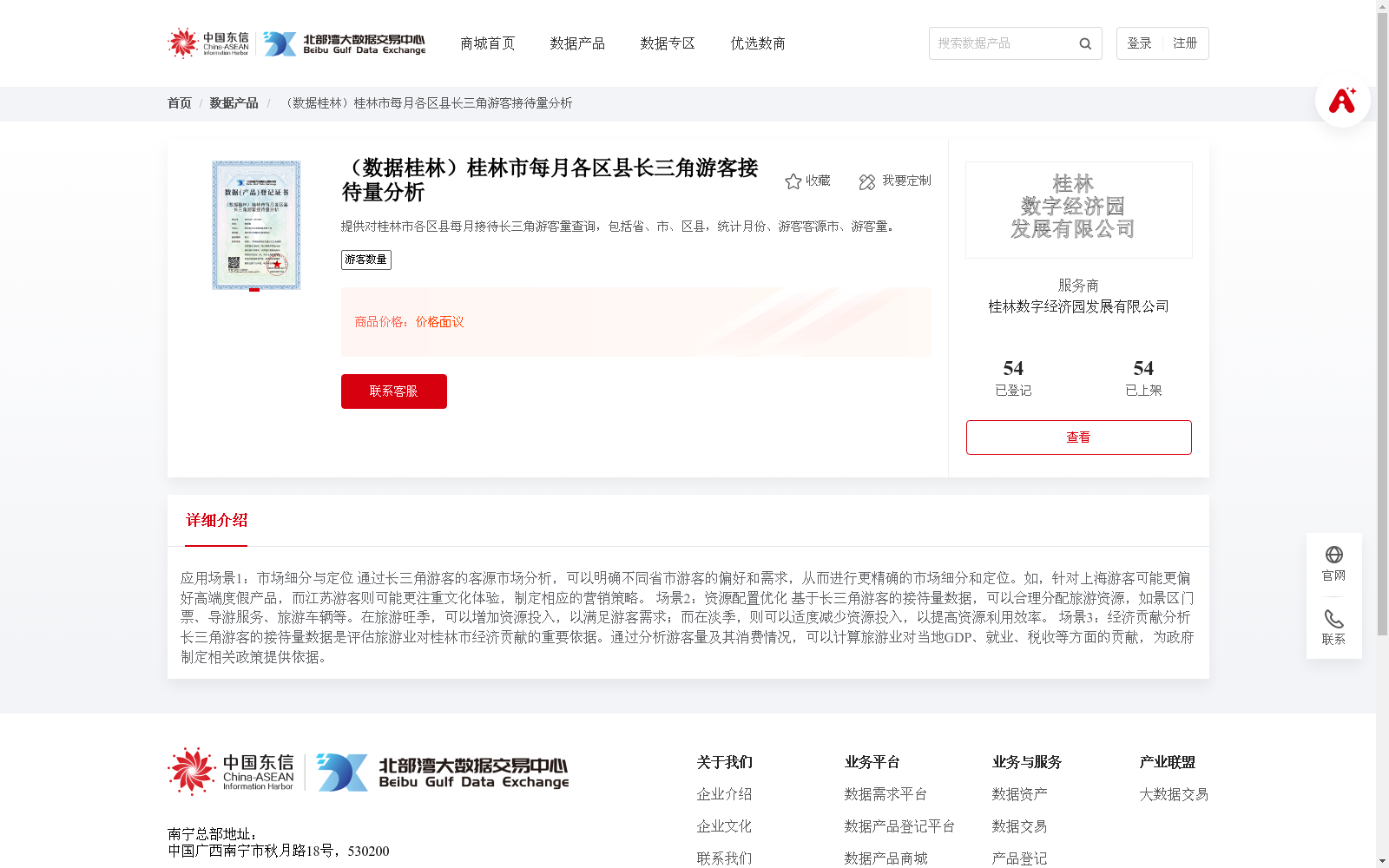The image size is (1389, 868).
Task: Open the official website globe icon
Action: click(x=1334, y=555)
